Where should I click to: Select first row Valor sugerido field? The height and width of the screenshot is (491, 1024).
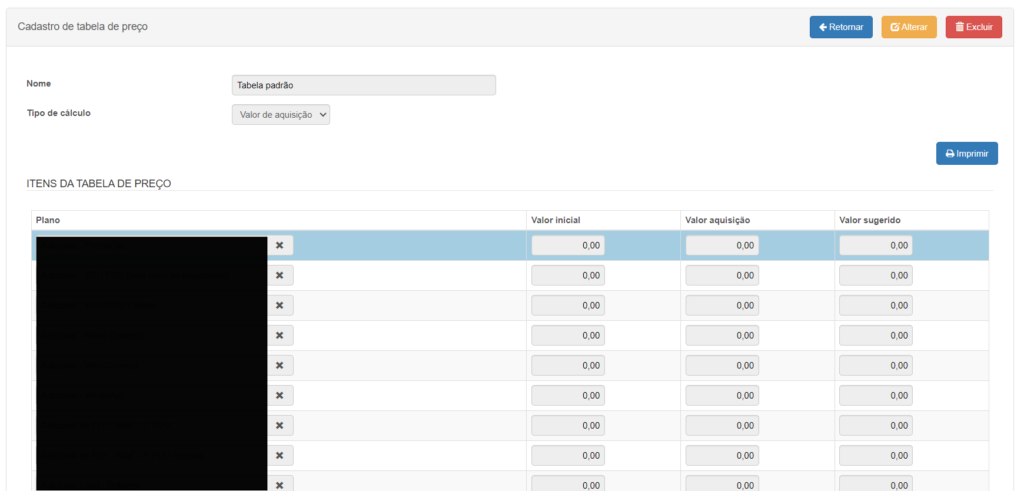(x=876, y=245)
